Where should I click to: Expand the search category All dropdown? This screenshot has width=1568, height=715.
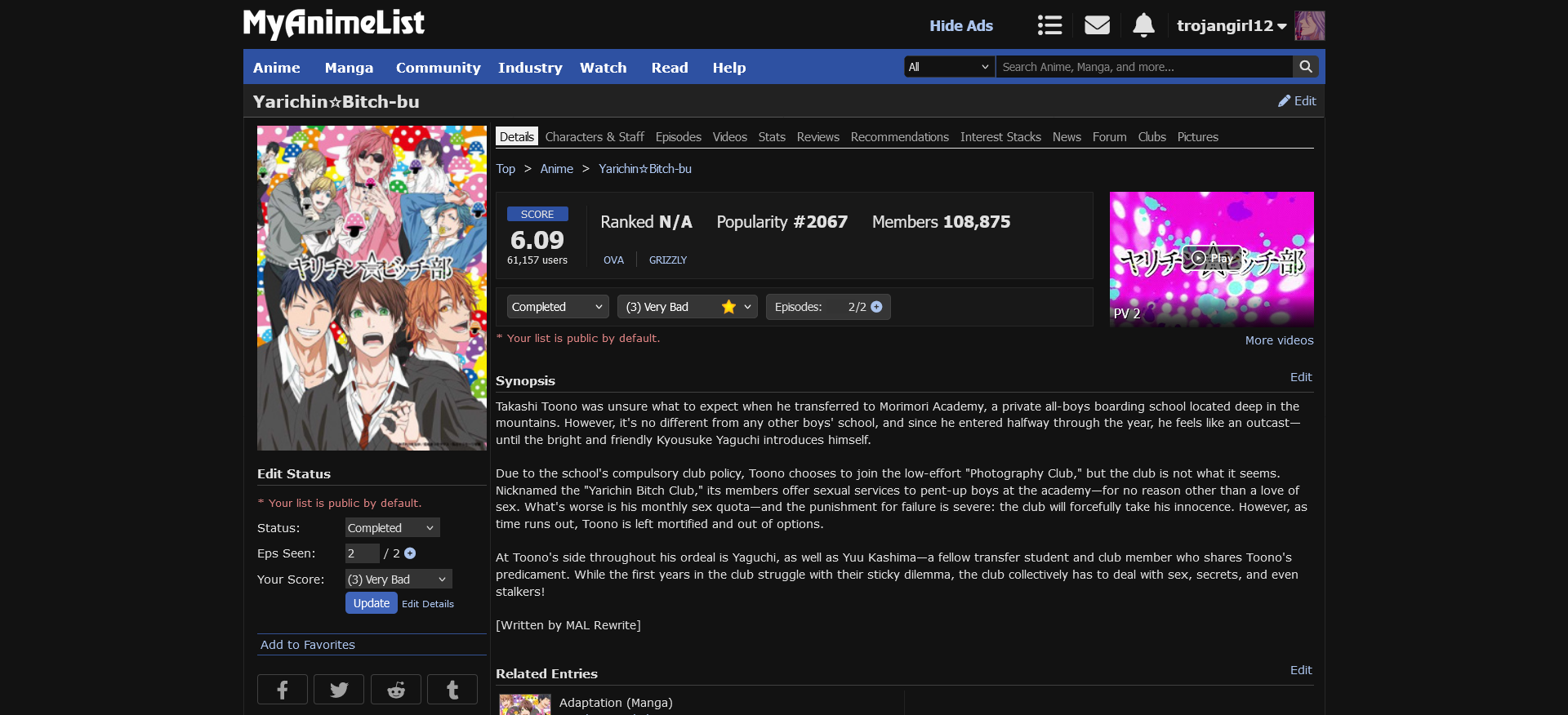[949, 67]
